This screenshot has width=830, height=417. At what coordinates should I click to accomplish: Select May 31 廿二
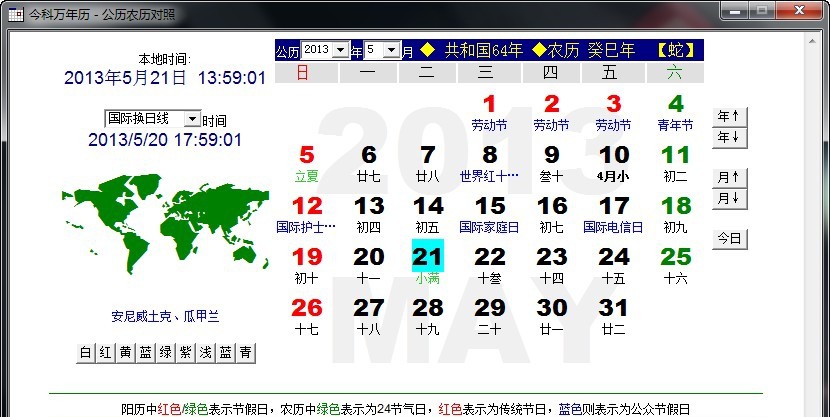[613, 316]
